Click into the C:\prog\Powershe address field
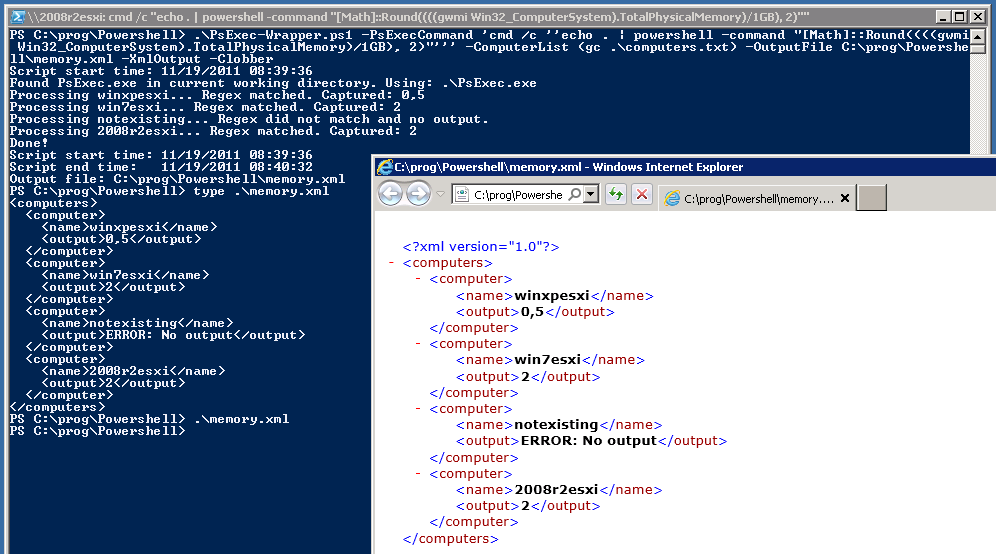 [x=517, y=195]
